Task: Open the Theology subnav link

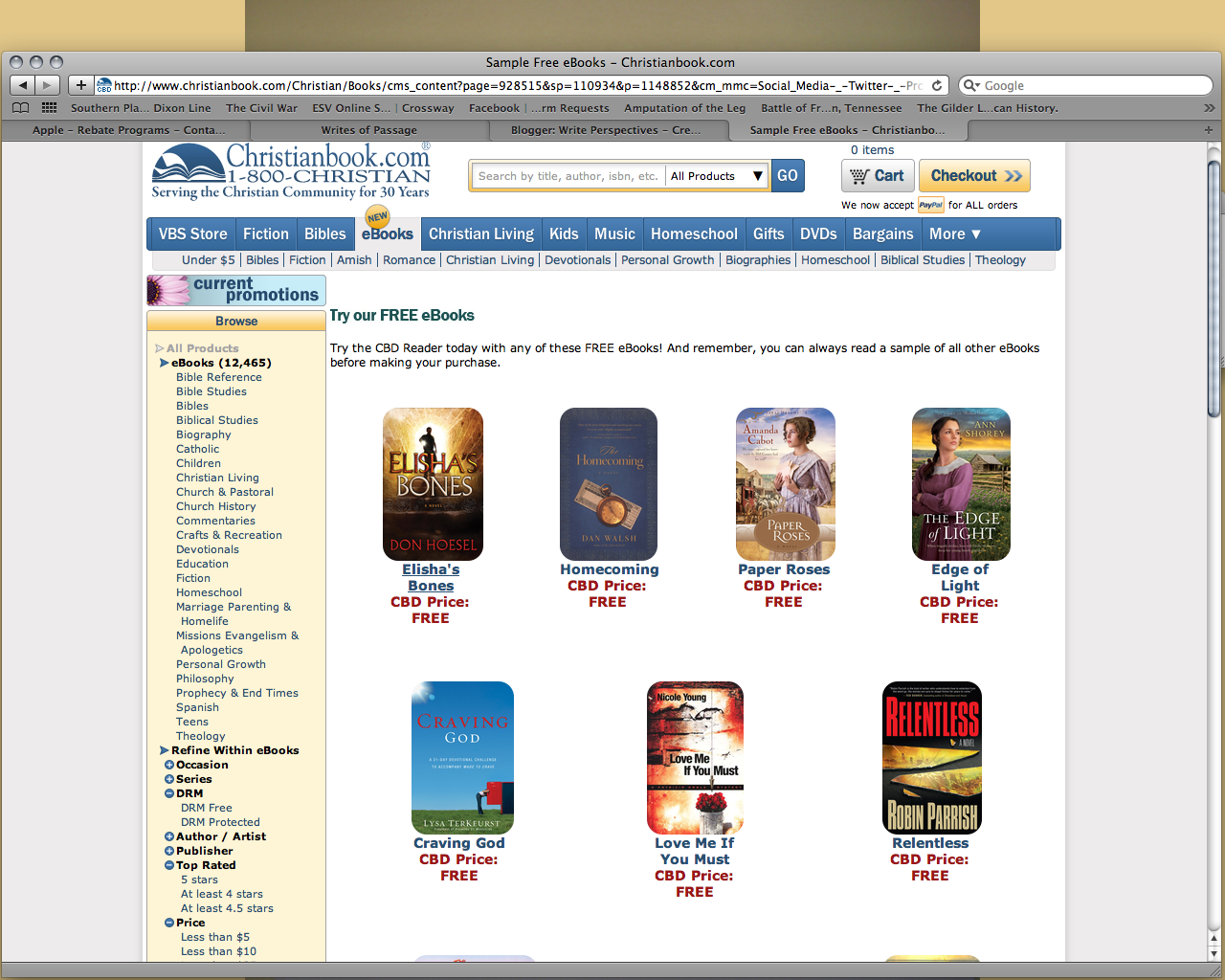Action: [x=1000, y=260]
